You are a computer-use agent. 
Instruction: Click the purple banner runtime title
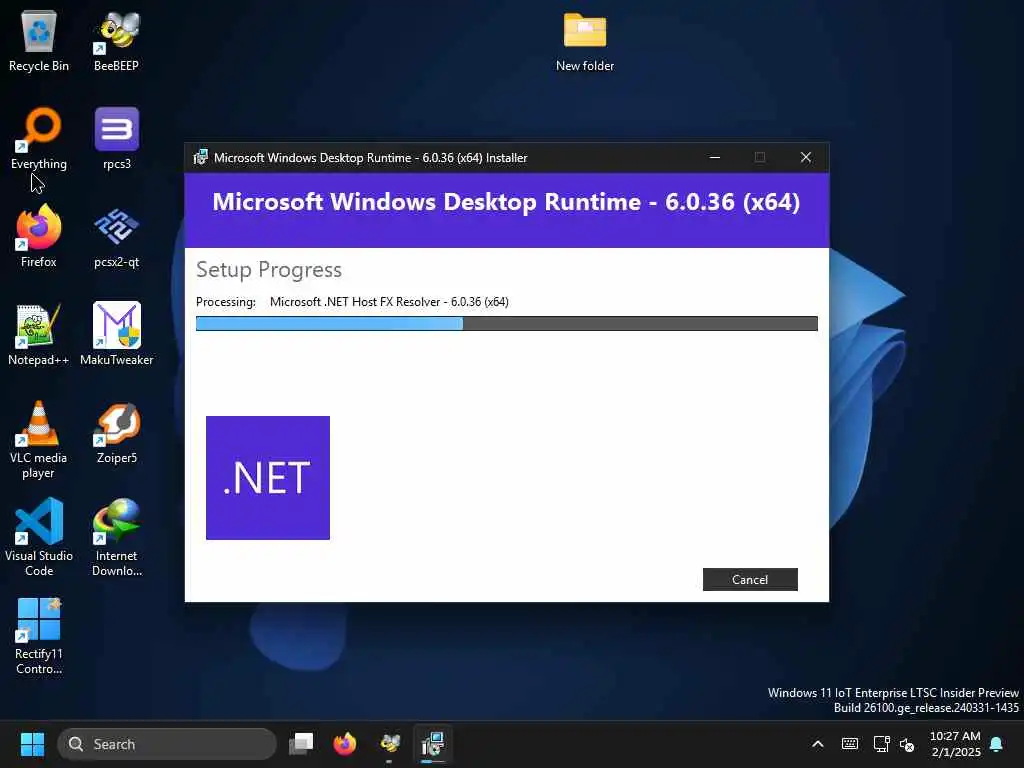506,202
